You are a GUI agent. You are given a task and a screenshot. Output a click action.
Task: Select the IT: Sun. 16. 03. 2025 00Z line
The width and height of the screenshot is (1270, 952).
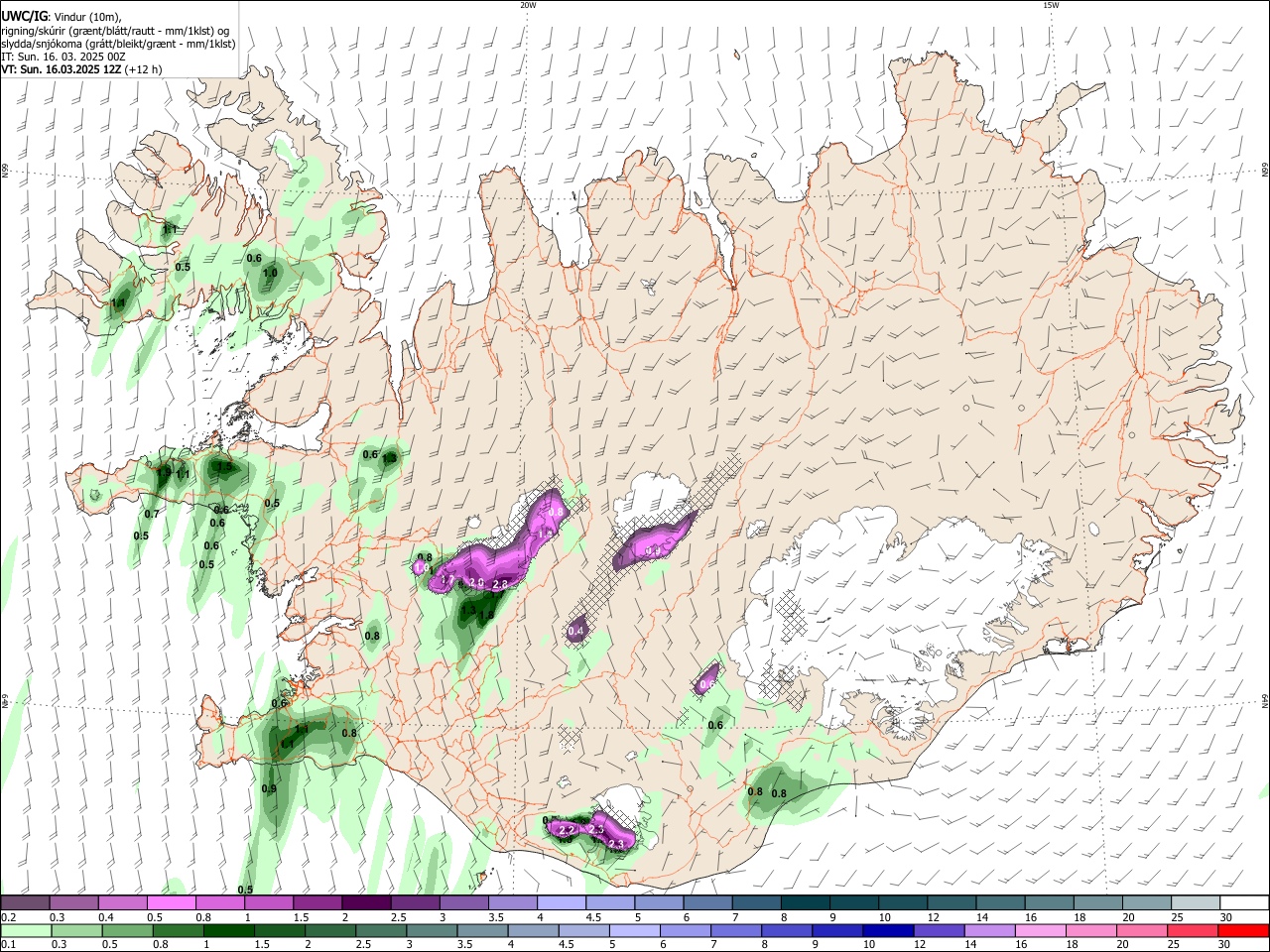click(63, 57)
